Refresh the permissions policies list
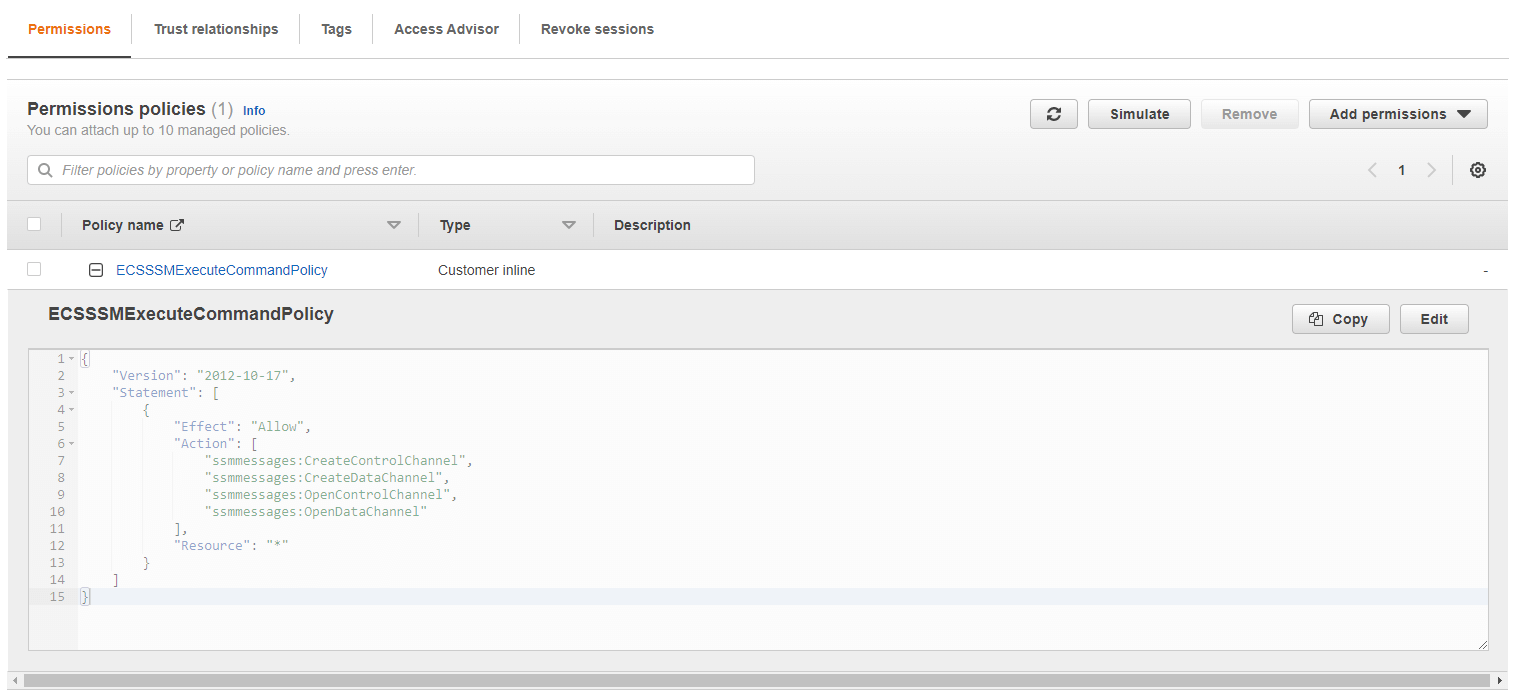1516x698 pixels. [1053, 113]
